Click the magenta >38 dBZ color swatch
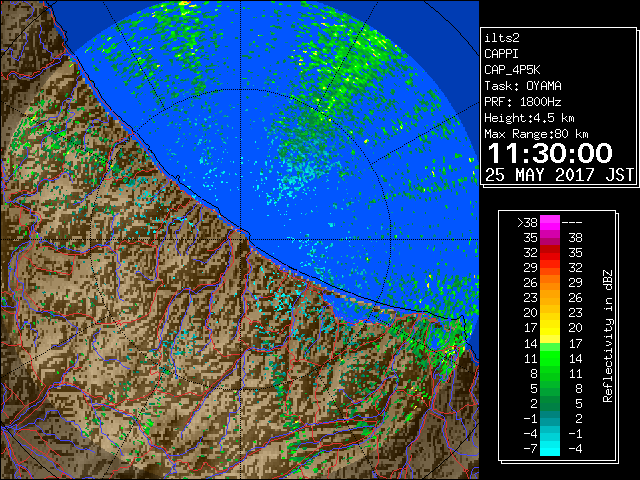This screenshot has width=640, height=480. (x=549, y=222)
